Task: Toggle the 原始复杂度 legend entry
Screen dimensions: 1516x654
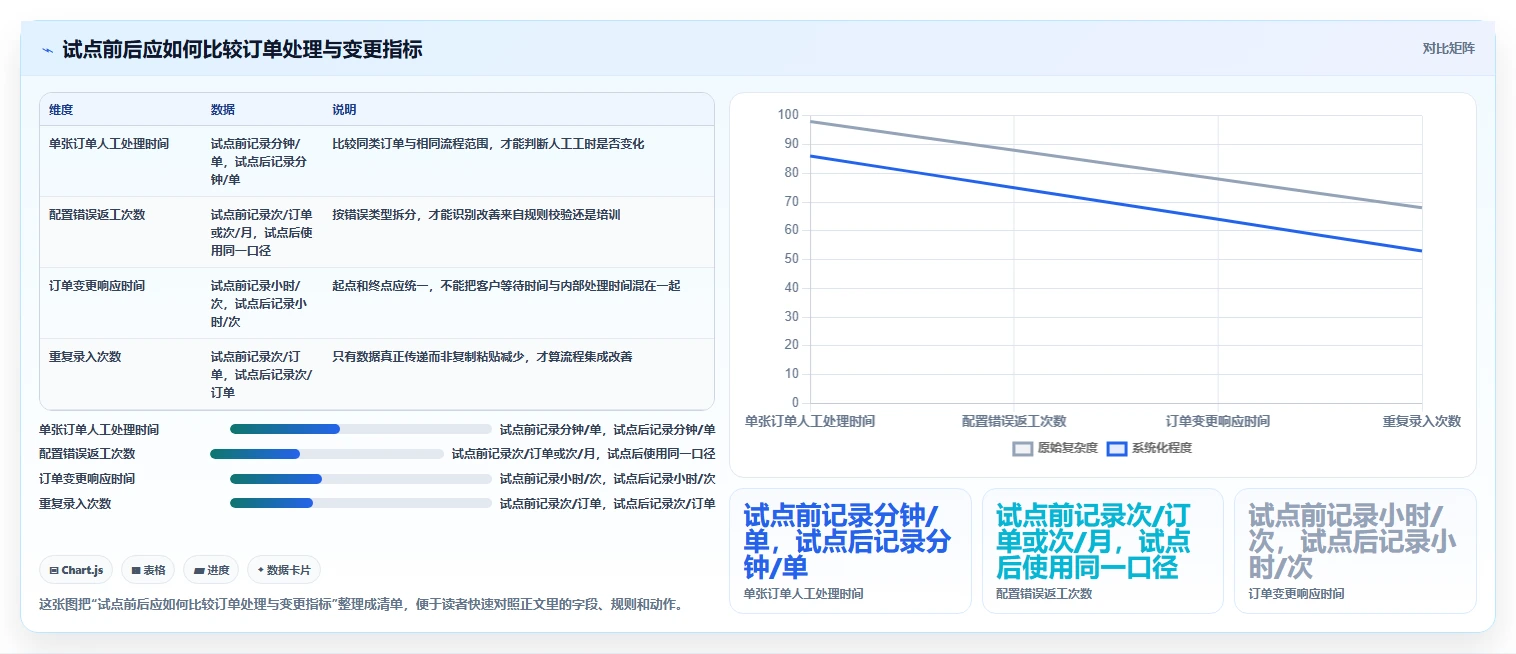Action: [x=1055, y=448]
